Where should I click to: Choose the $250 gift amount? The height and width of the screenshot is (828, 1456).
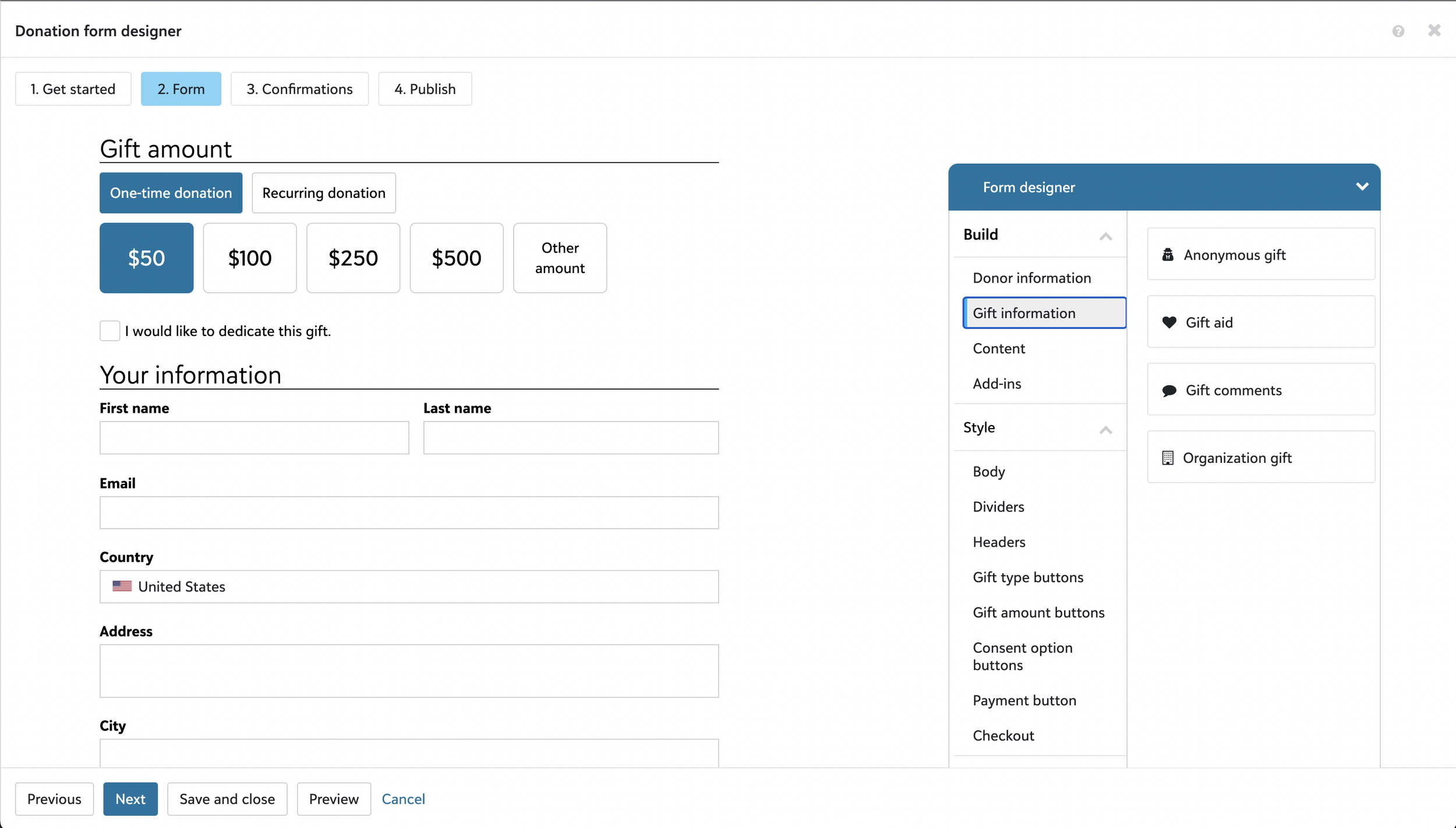(x=353, y=258)
